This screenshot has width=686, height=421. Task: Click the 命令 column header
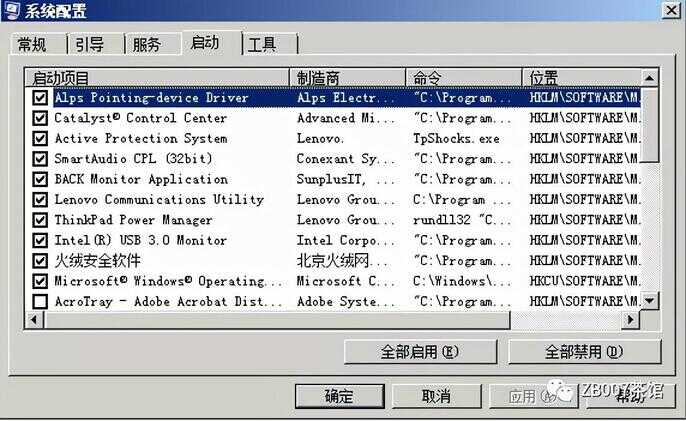(x=464, y=78)
